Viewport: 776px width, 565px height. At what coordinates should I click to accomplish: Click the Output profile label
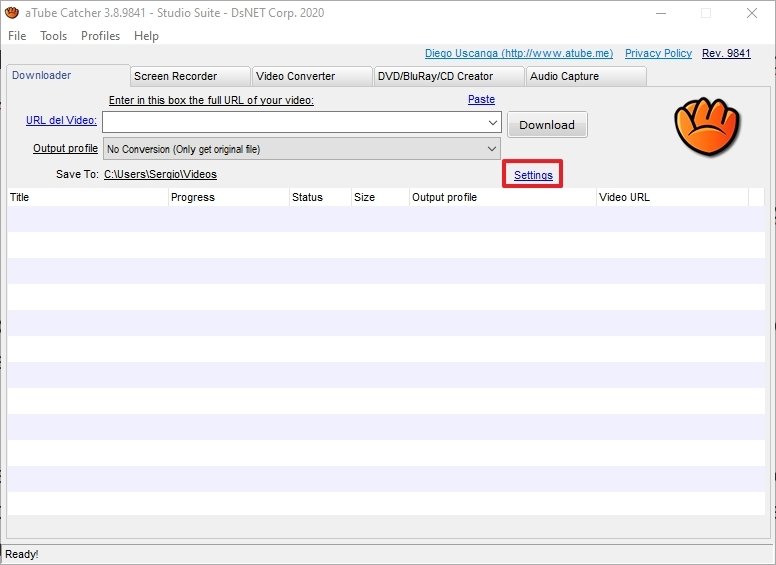pyautogui.click(x=65, y=148)
